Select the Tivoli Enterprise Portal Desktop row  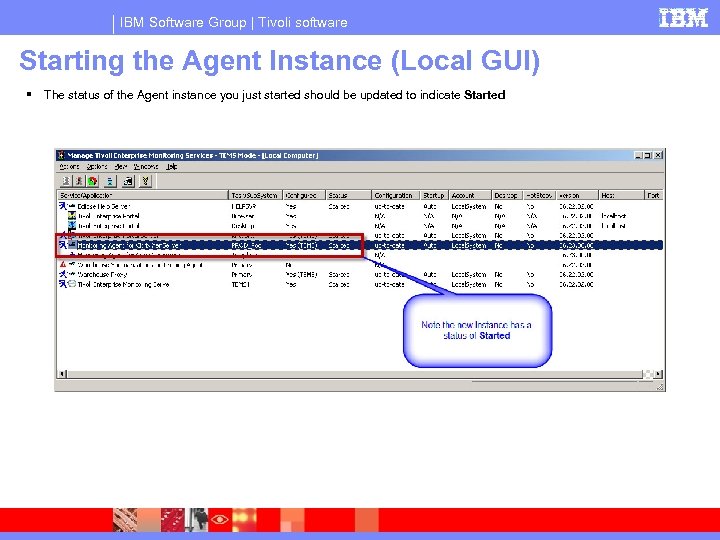pyautogui.click(x=360, y=225)
